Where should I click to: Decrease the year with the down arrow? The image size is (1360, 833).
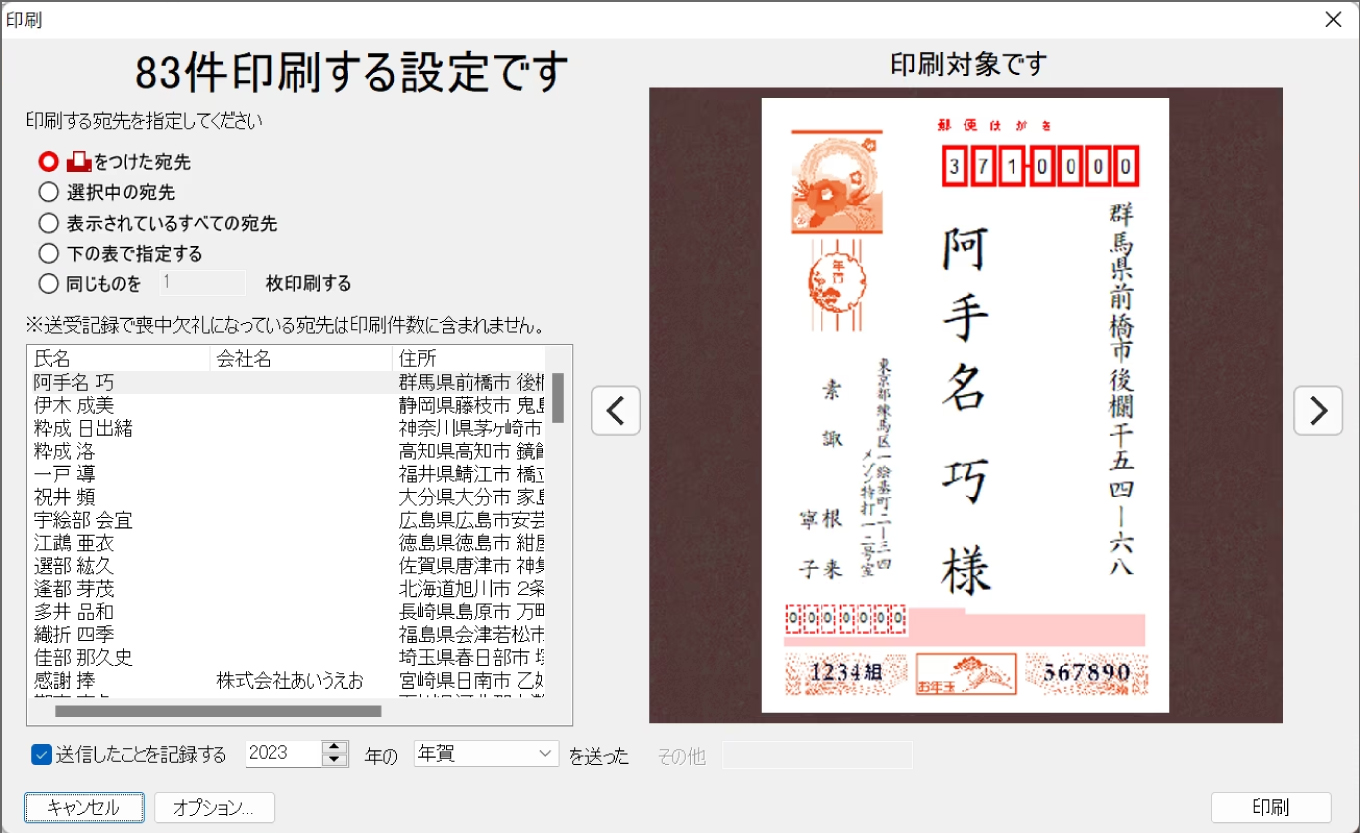pyautogui.click(x=335, y=760)
